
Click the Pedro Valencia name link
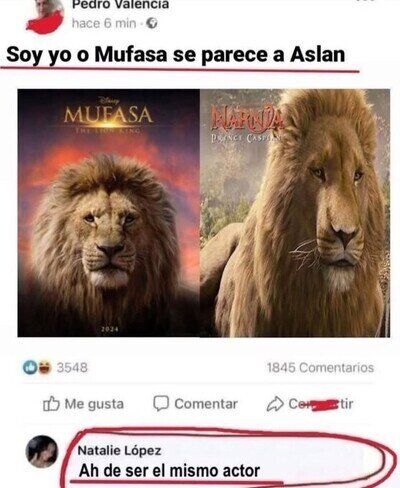pyautogui.click(x=121, y=5)
